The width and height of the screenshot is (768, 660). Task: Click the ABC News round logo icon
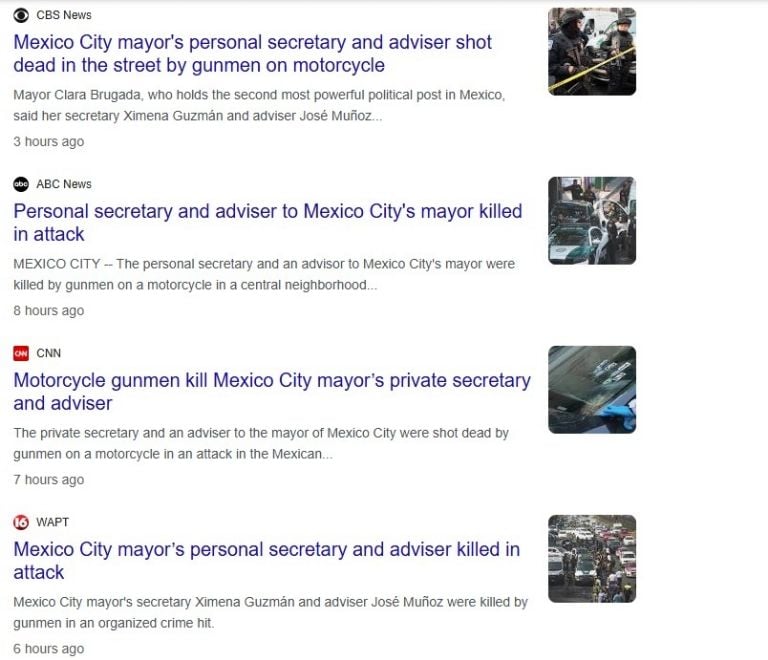21,184
